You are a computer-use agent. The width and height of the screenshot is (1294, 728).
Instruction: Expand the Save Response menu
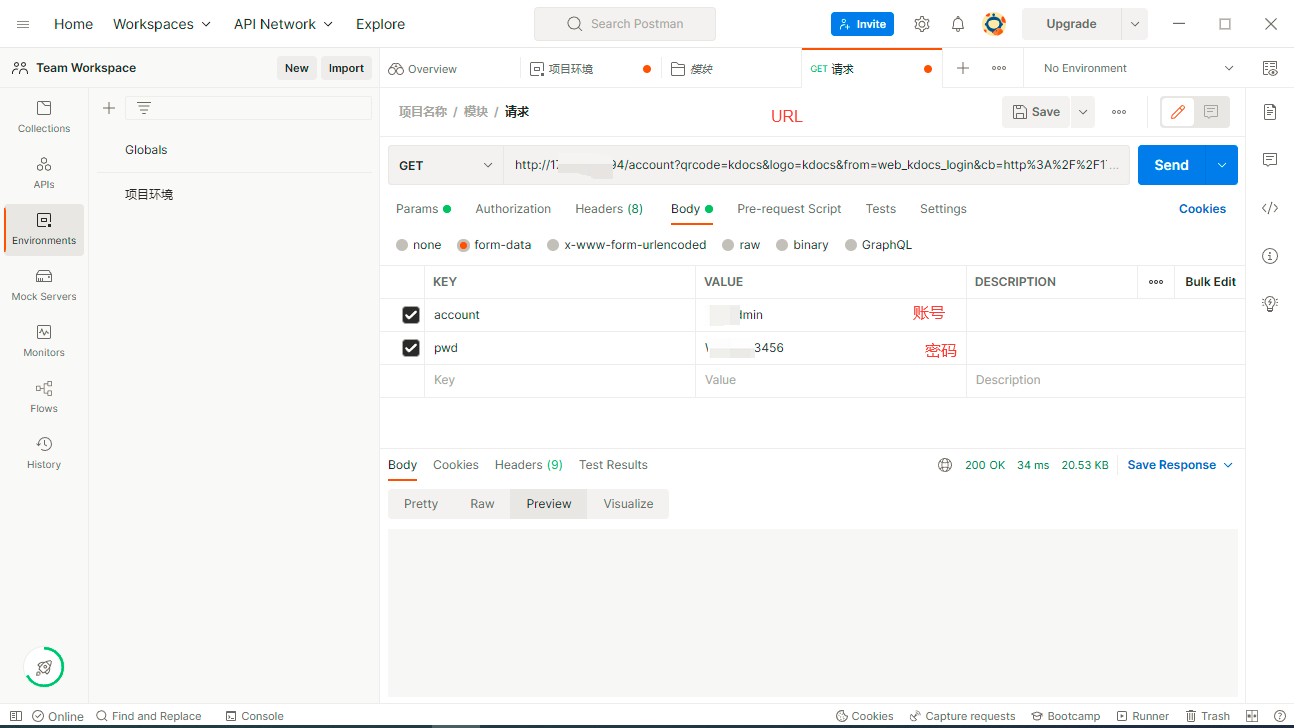[1180, 465]
